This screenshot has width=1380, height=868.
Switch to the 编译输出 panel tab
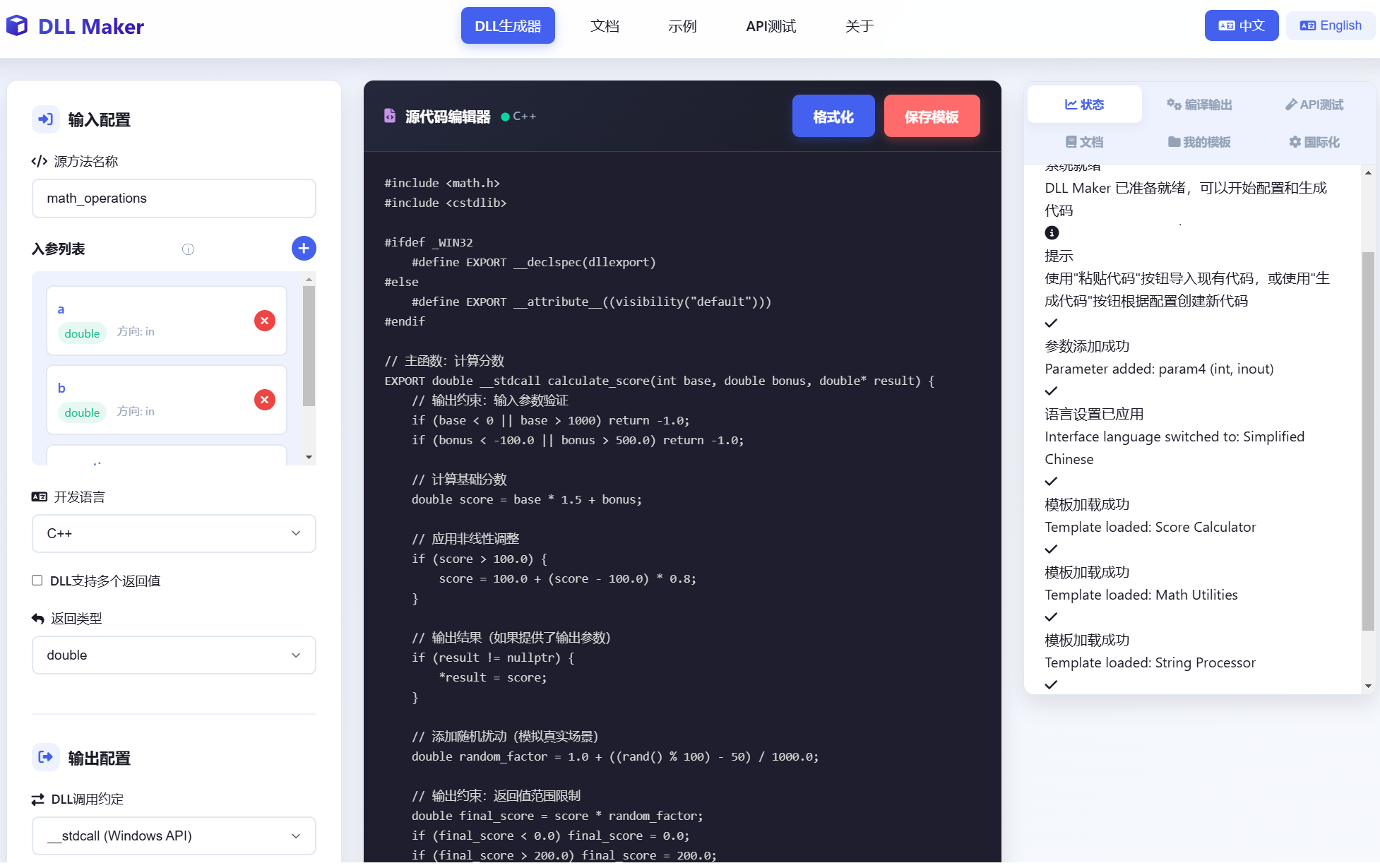pos(1199,105)
